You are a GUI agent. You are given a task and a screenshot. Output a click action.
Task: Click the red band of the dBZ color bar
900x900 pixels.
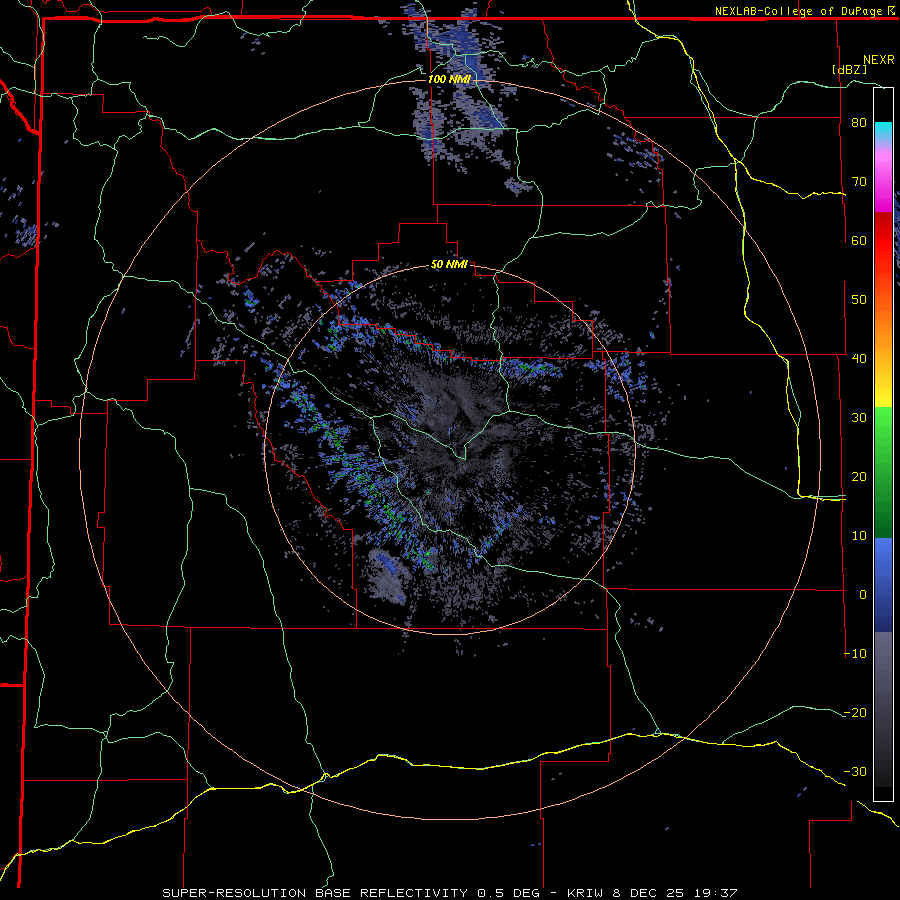click(x=883, y=241)
